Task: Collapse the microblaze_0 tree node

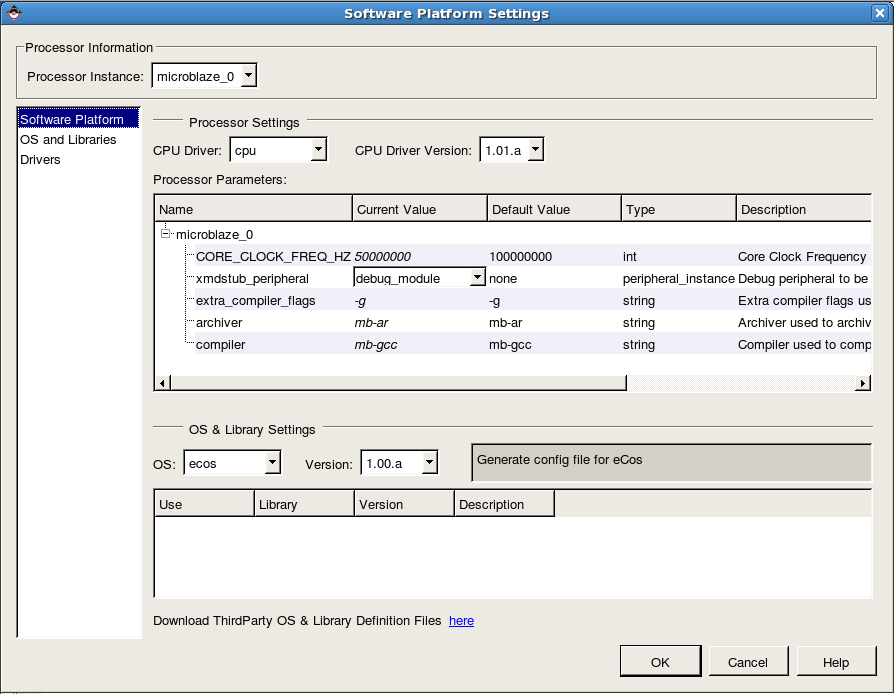Action: [x=166, y=234]
